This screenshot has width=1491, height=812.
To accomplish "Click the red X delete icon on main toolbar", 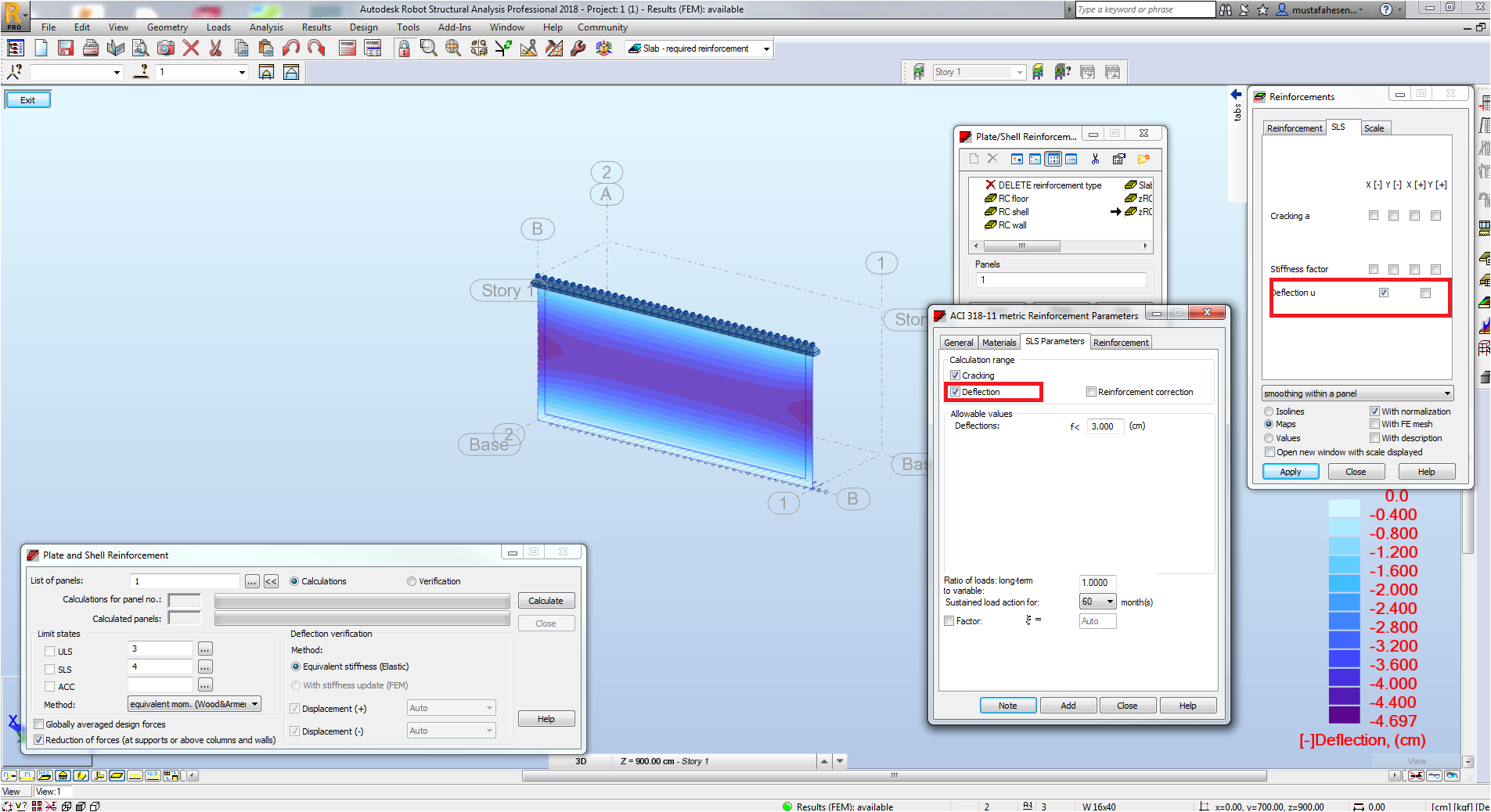I will 190,48.
